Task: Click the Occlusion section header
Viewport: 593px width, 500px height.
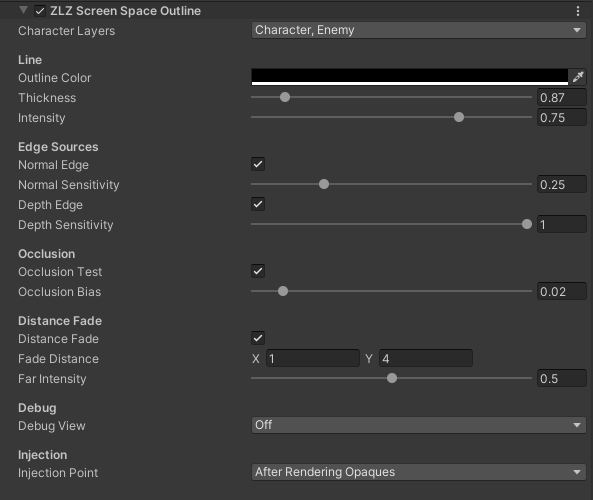Action: click(x=47, y=254)
